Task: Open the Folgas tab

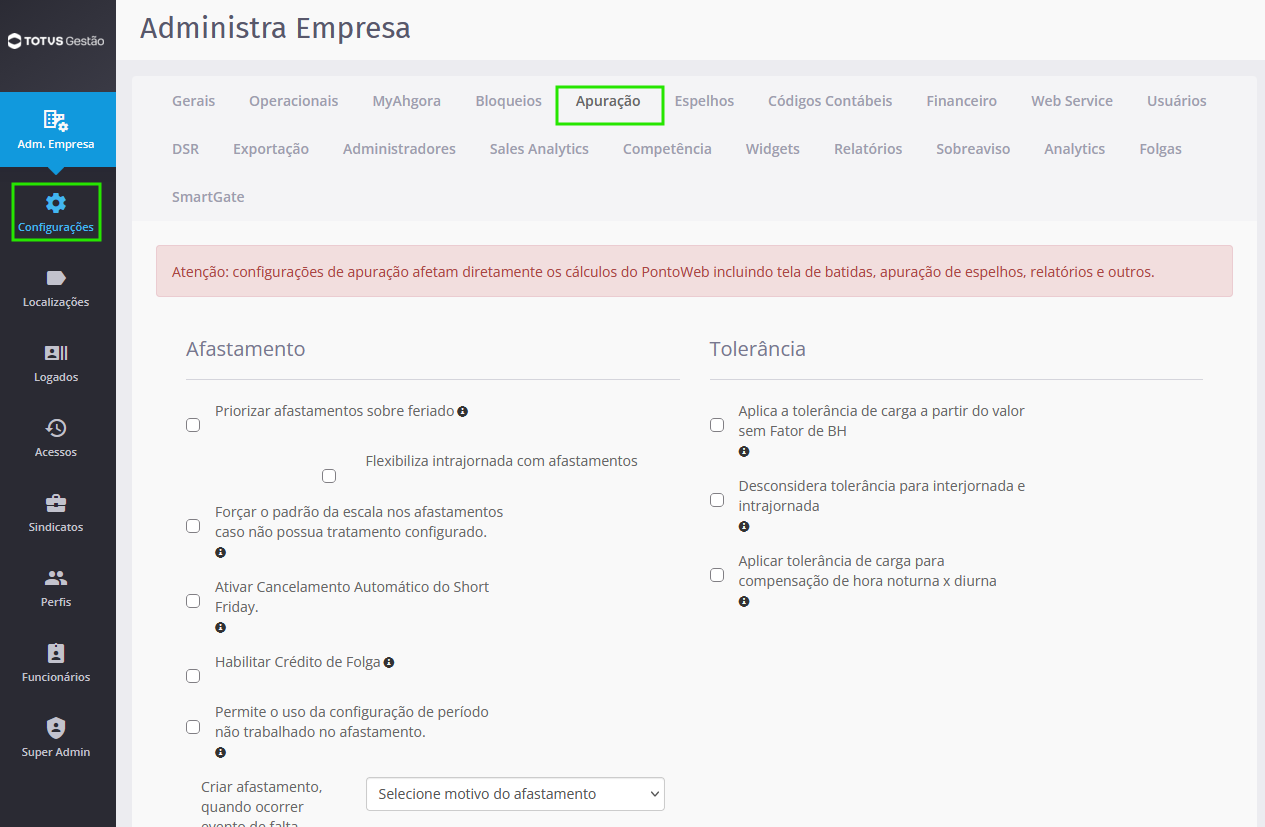Action: 1160,149
